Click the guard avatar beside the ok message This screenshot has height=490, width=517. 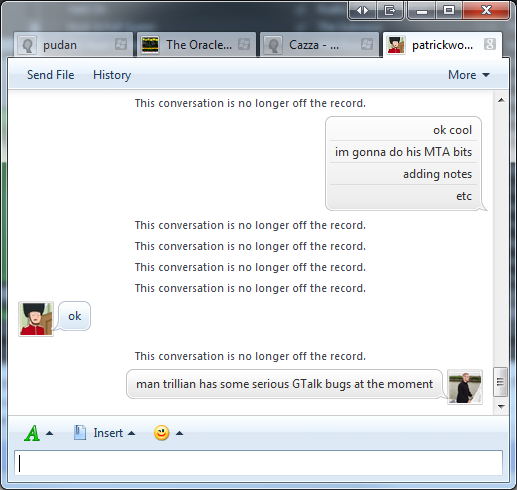tap(36, 319)
